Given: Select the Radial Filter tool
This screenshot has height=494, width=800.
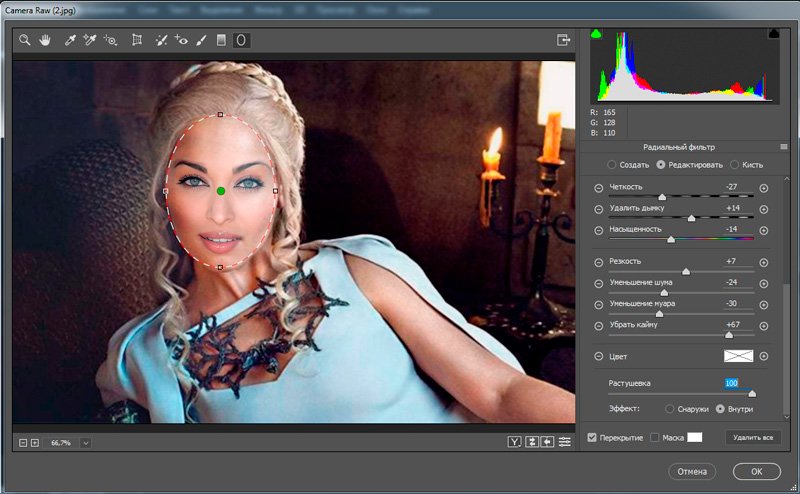Looking at the screenshot, I should pos(241,41).
